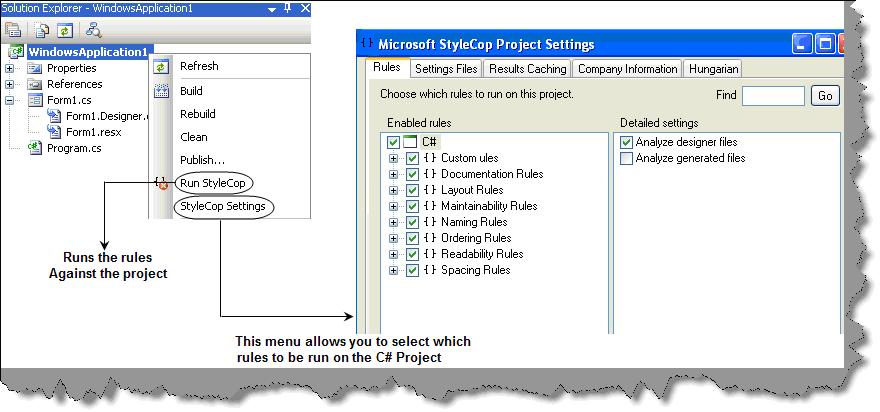Select the Form1.resx tree item
This screenshot has width=880, height=412.
pos(94,132)
